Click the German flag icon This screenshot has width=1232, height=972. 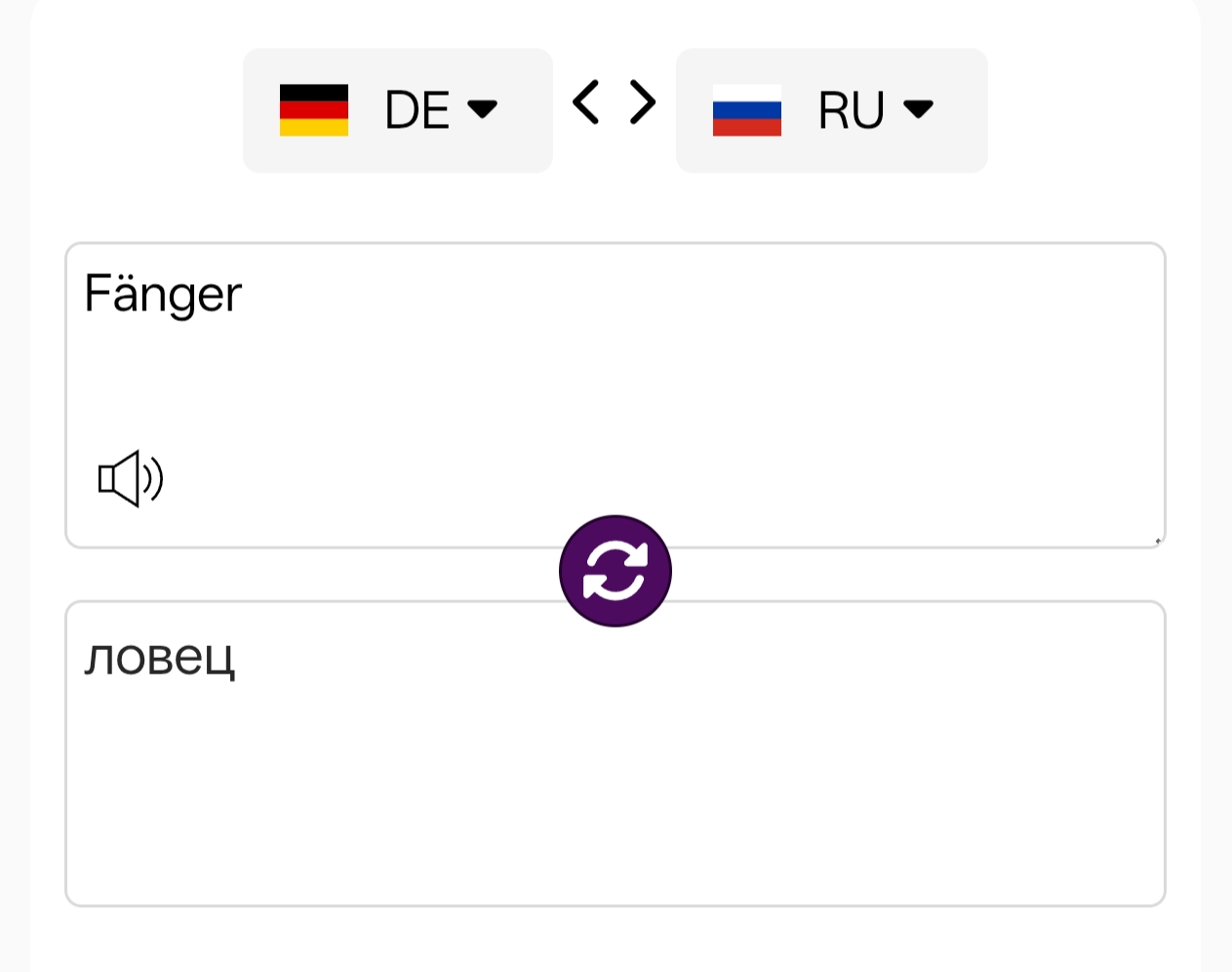[314, 110]
